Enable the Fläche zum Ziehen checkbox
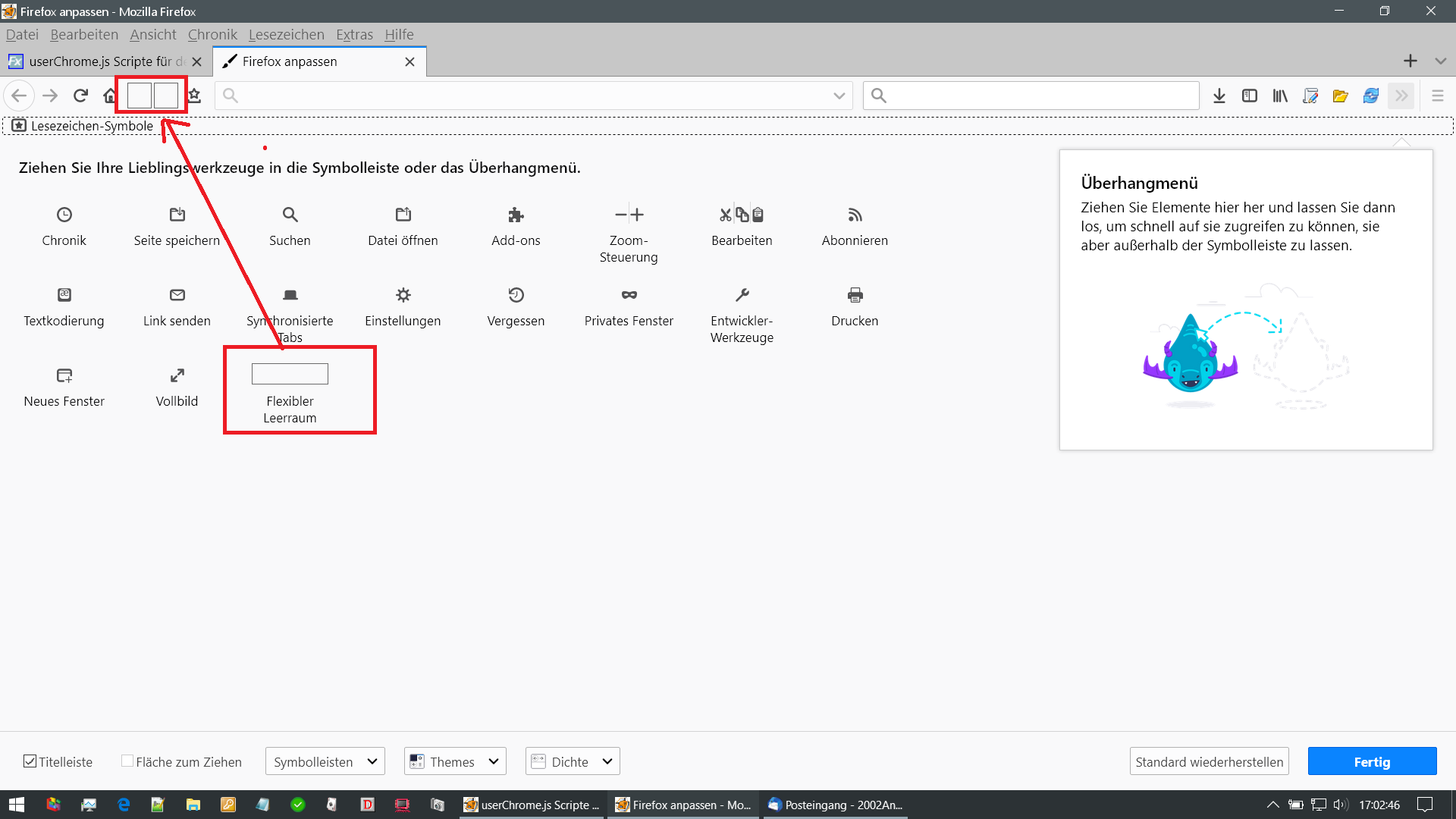1456x819 pixels. 127,761
